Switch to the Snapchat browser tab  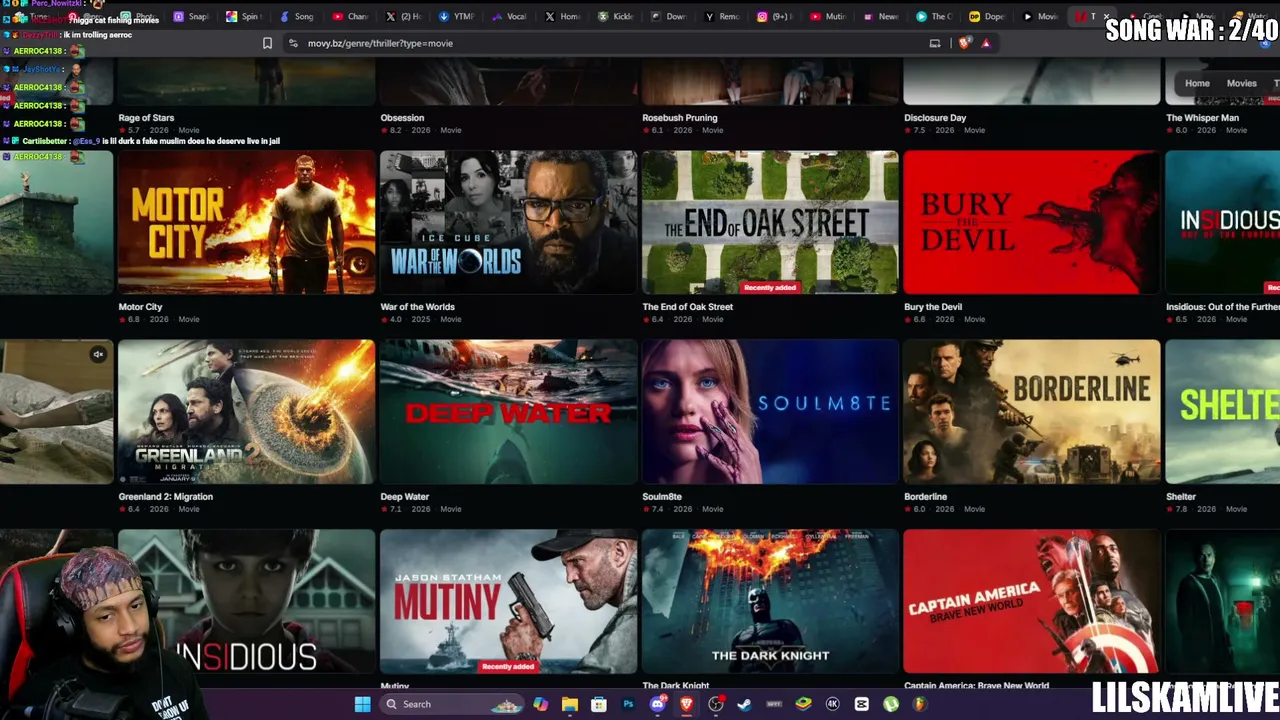point(192,16)
